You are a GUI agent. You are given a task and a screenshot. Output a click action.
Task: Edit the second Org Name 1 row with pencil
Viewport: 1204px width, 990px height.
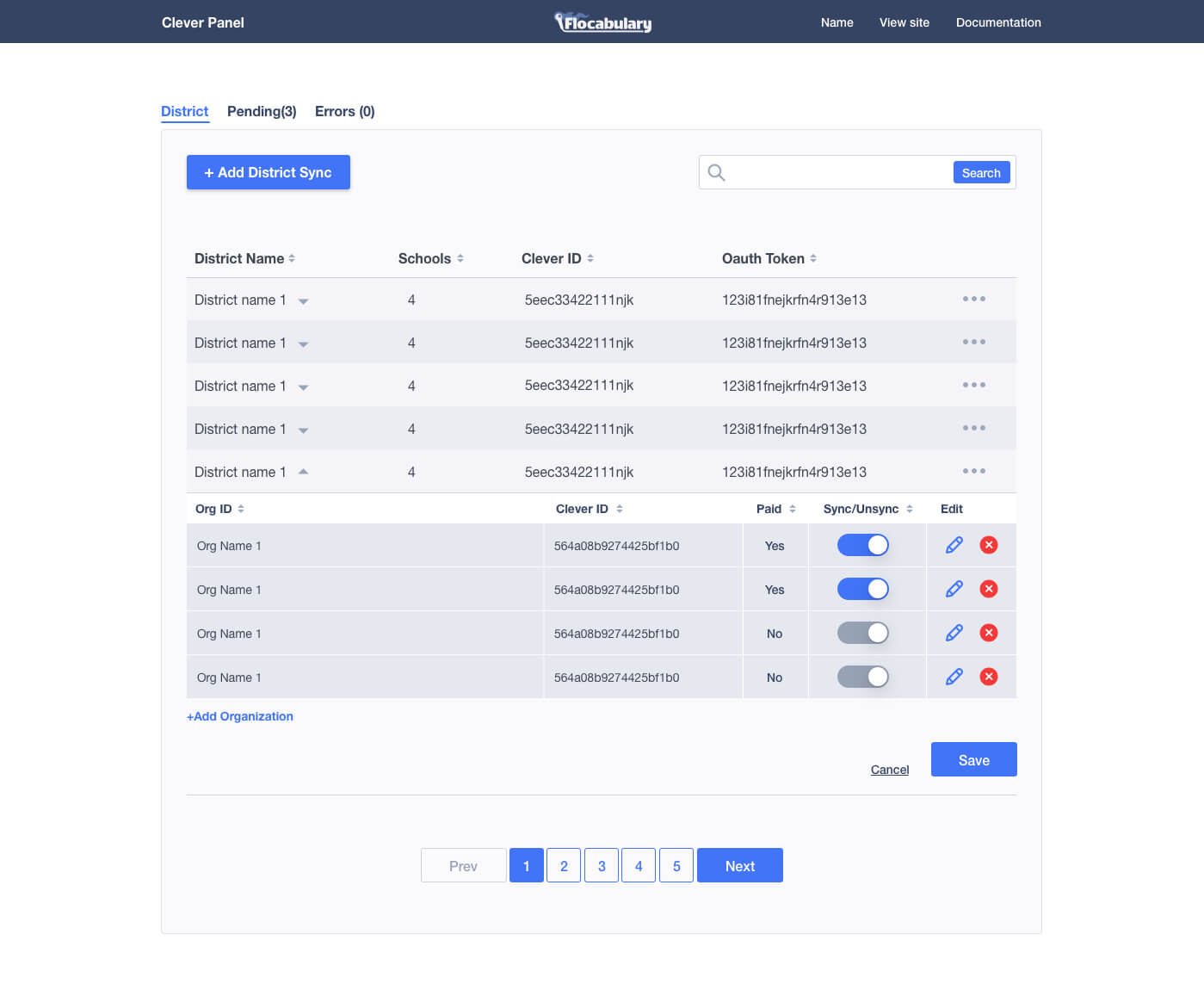point(954,589)
